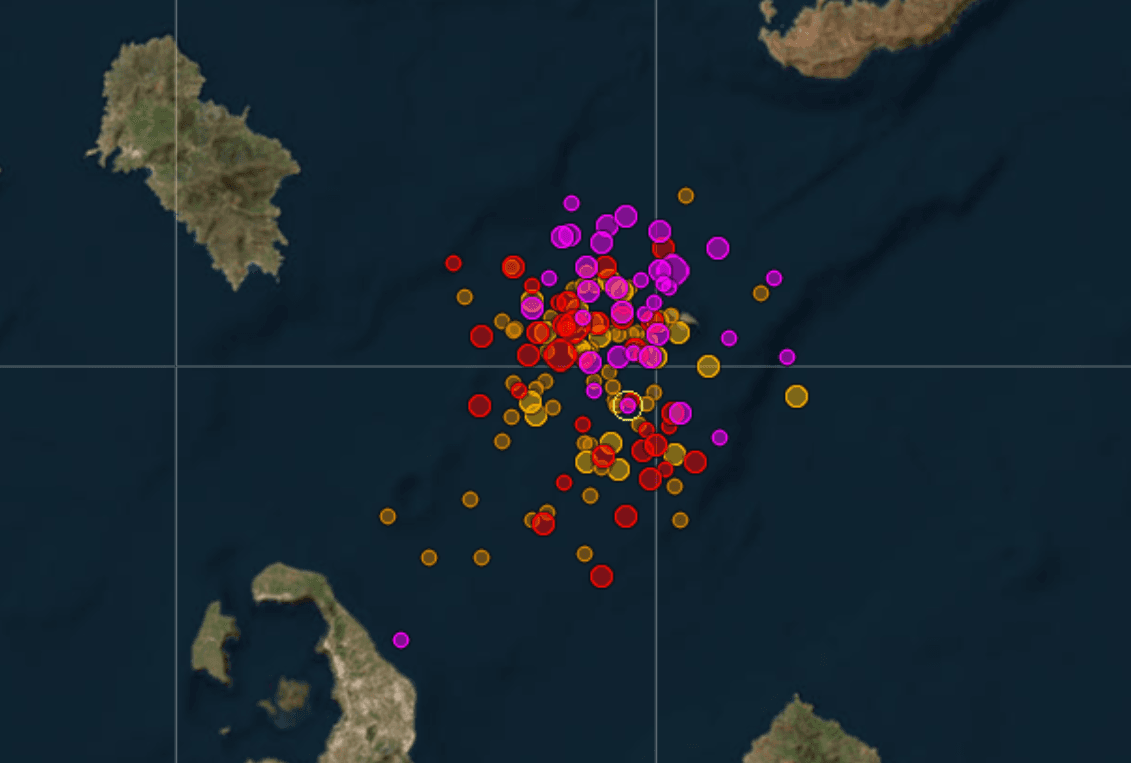The width and height of the screenshot is (1131, 763).
Task: Click the intersection of the right-hand gridlines
Action: (x=656, y=366)
